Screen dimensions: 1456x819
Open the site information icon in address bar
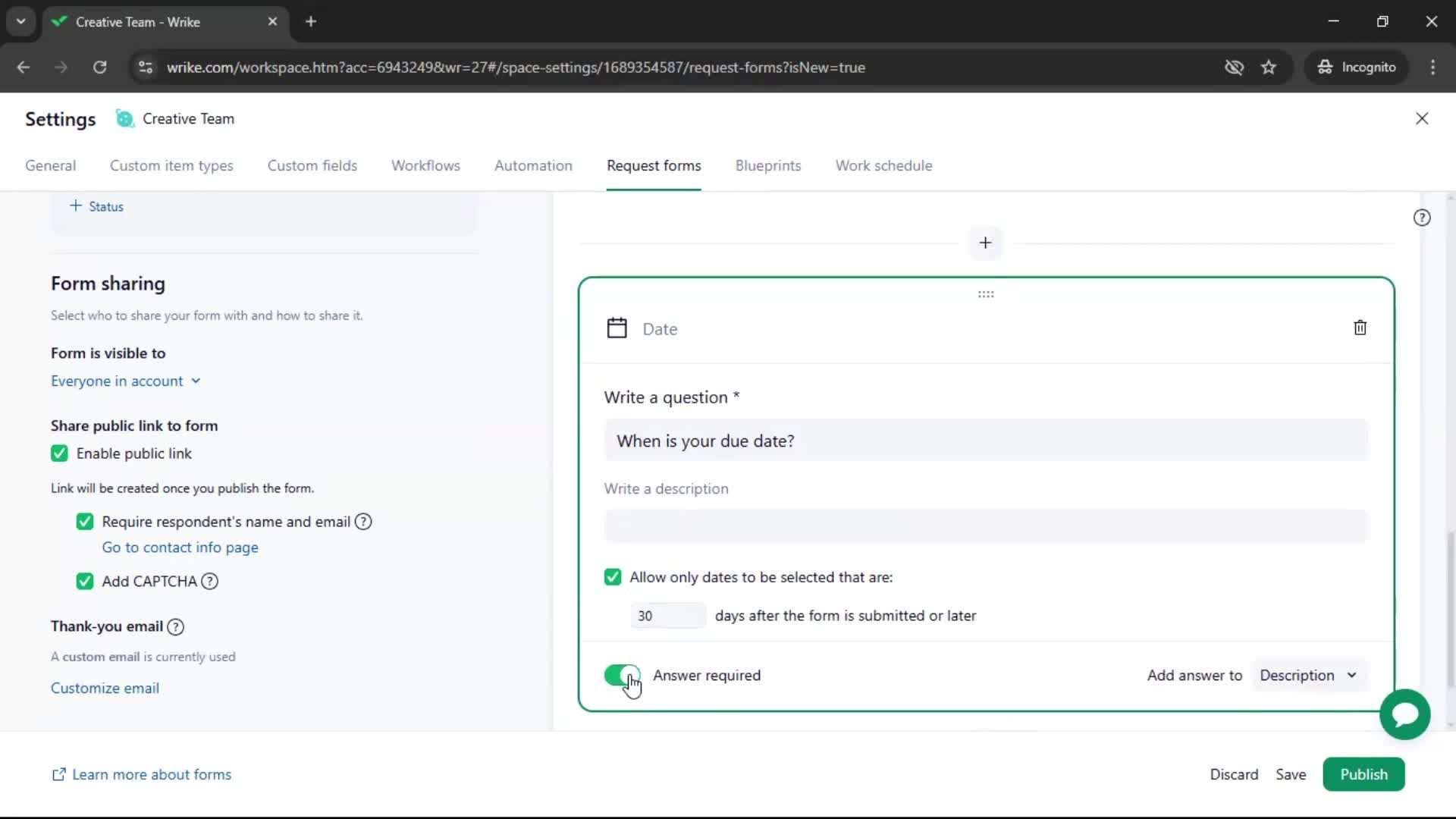pos(146,67)
